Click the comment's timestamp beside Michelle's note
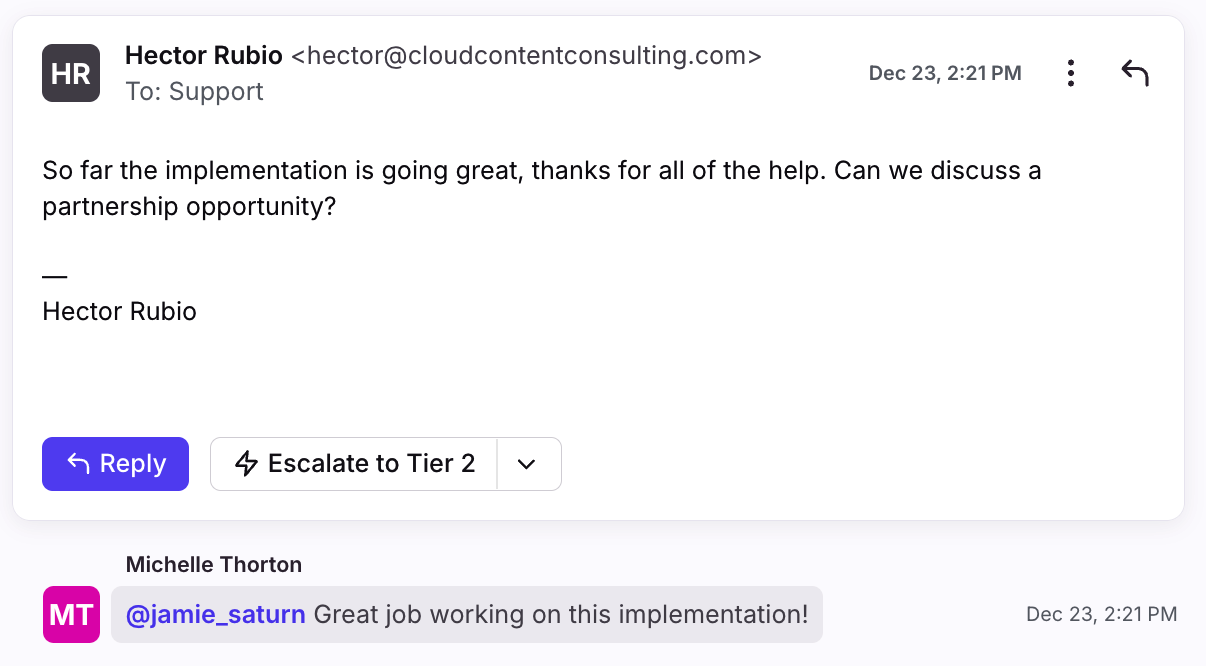Viewport: 1206px width, 666px height. pos(1101,614)
